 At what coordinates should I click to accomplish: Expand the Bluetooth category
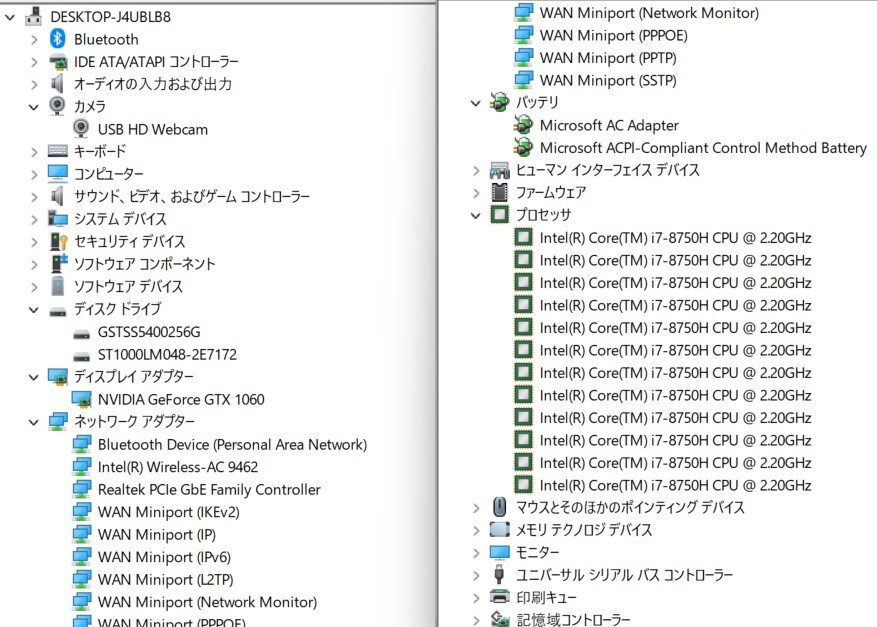click(34, 40)
